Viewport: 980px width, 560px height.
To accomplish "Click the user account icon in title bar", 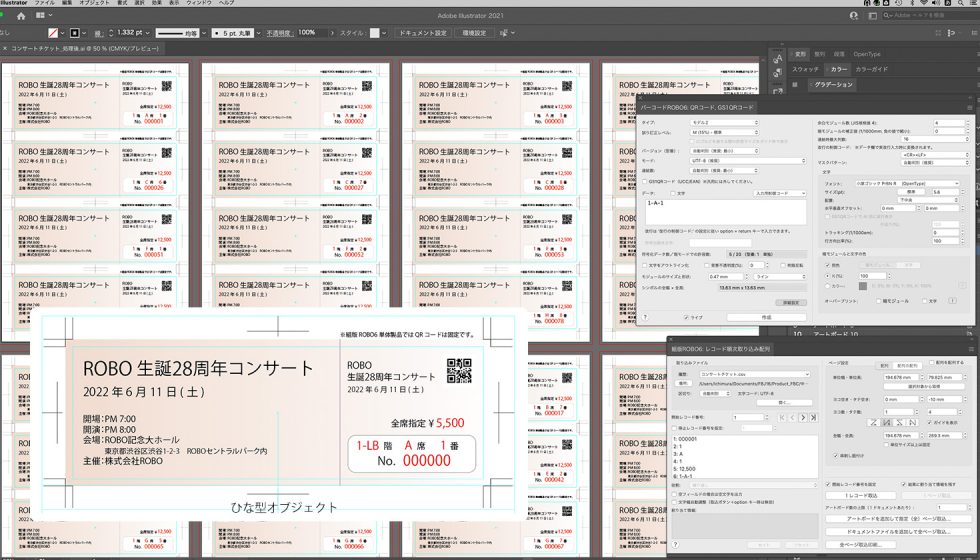I will coord(854,16).
